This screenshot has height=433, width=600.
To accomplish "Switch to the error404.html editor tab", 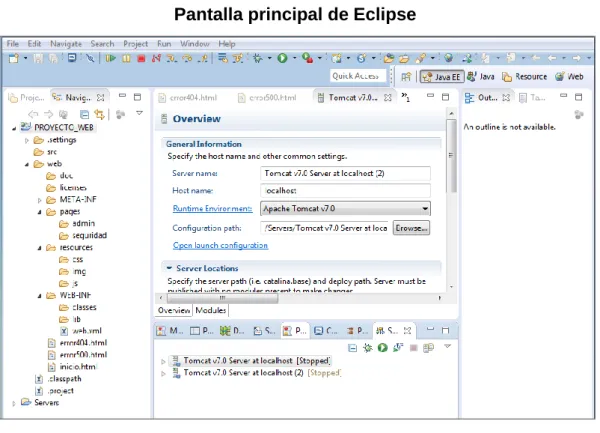I will pos(188,98).
